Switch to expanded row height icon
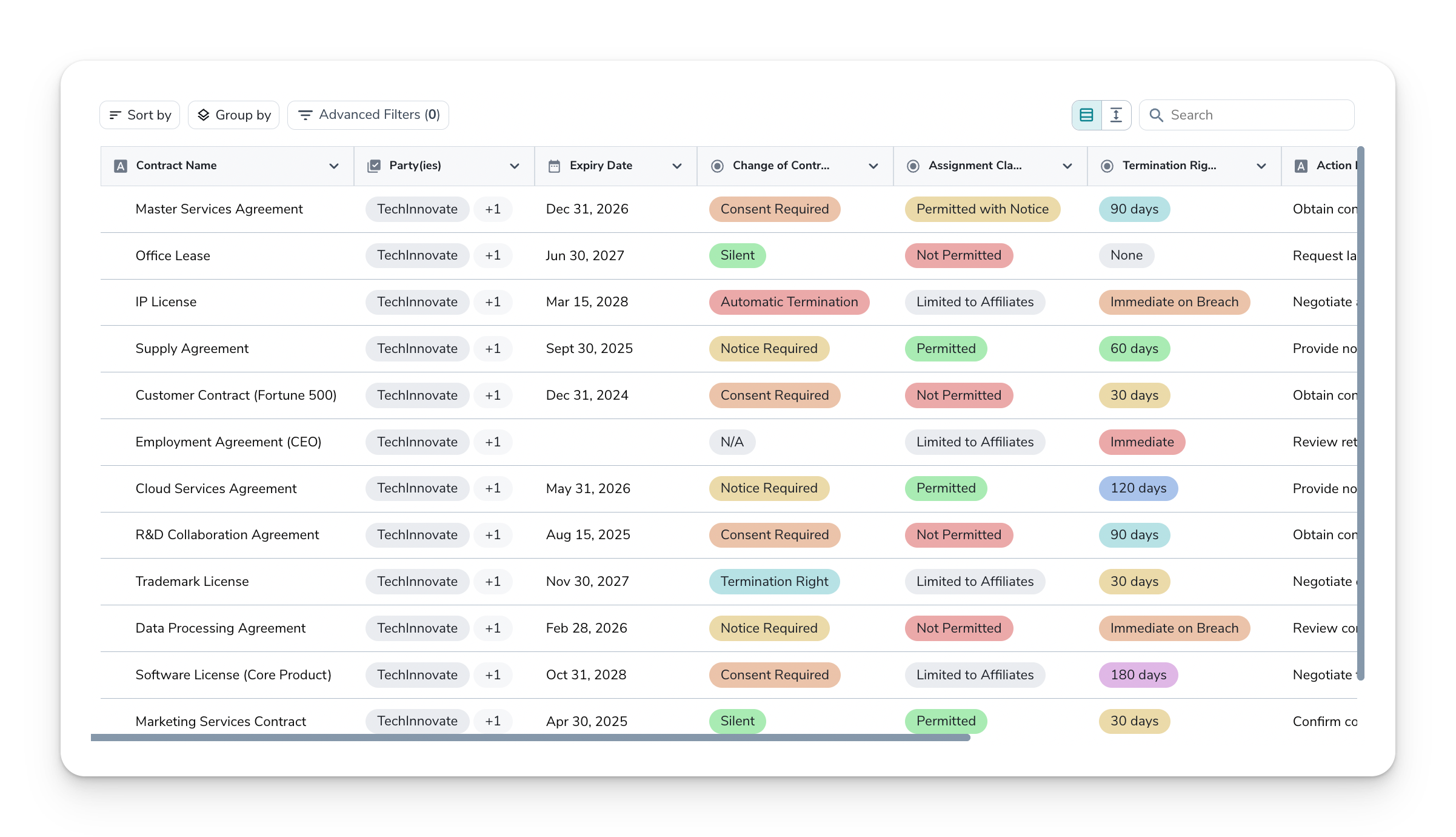The image size is (1456, 837). 1116,115
